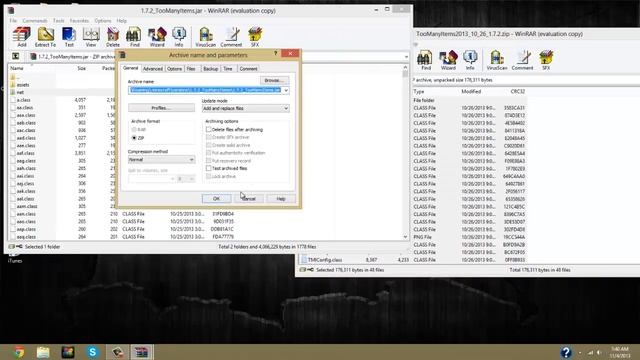Click the Delete toolbar icon
Viewport: 640px width, 360px height.
coord(113,36)
